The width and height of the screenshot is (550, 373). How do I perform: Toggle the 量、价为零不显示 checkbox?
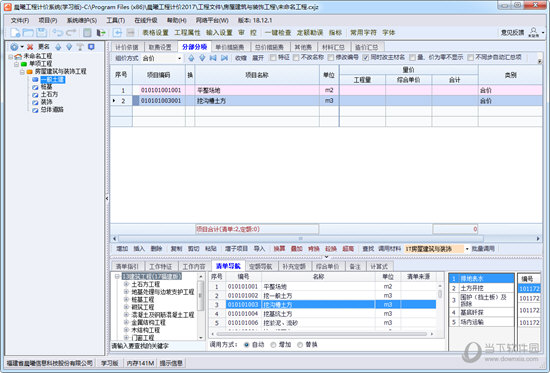click(412, 58)
